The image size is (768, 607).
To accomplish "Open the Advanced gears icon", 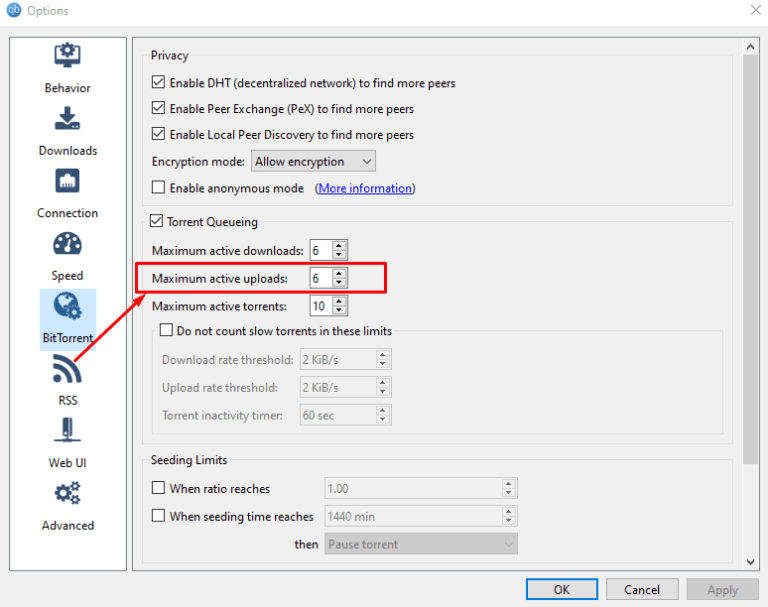I will (x=67, y=493).
